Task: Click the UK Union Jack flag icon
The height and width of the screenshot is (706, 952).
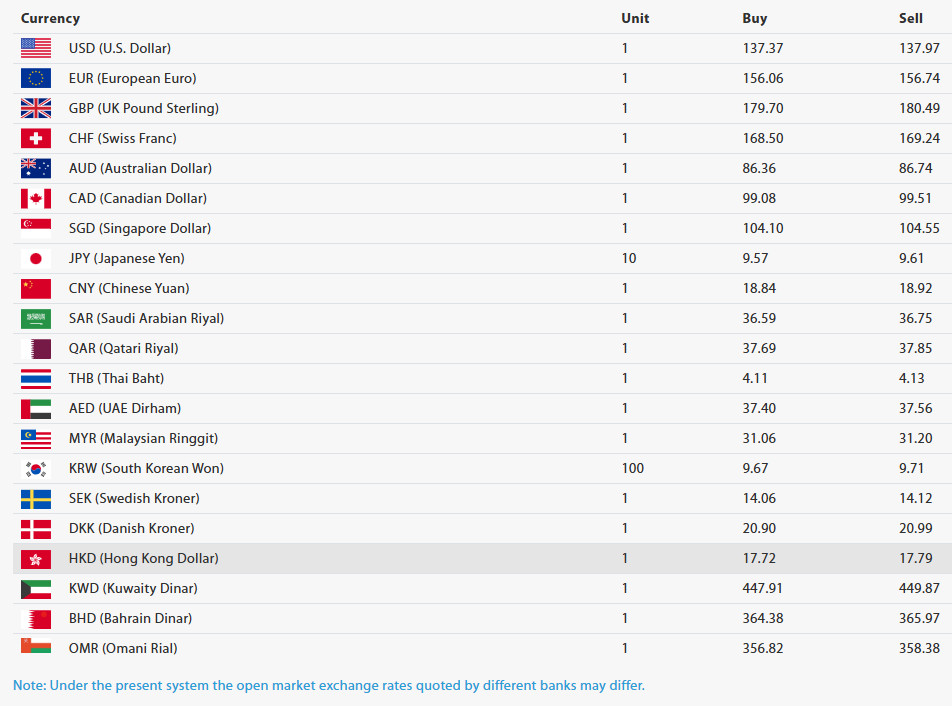Action: tap(35, 108)
